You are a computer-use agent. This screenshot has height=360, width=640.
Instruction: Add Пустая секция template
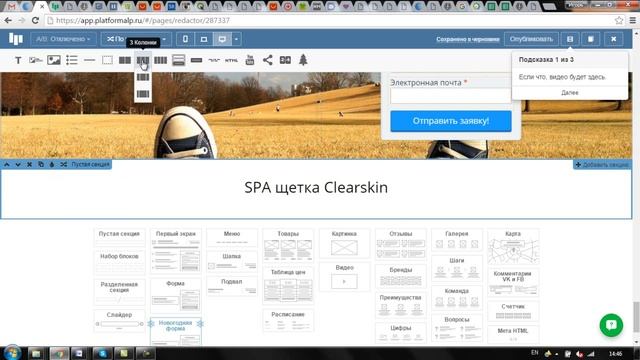119,238
